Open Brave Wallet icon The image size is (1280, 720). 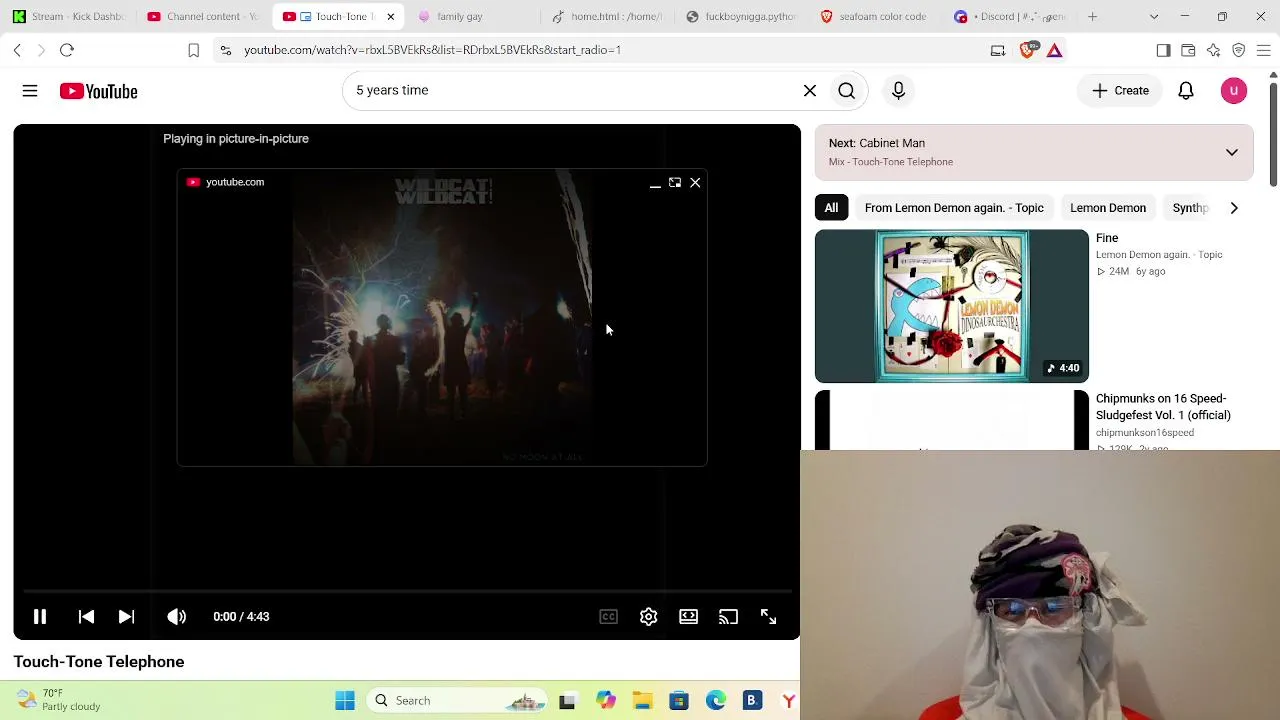click(1188, 50)
